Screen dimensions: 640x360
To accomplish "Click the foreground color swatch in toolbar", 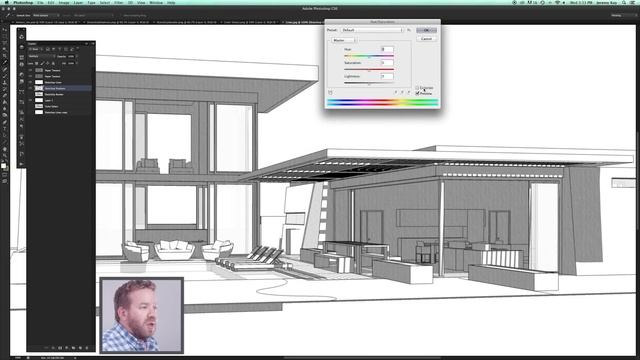I will (4, 166).
